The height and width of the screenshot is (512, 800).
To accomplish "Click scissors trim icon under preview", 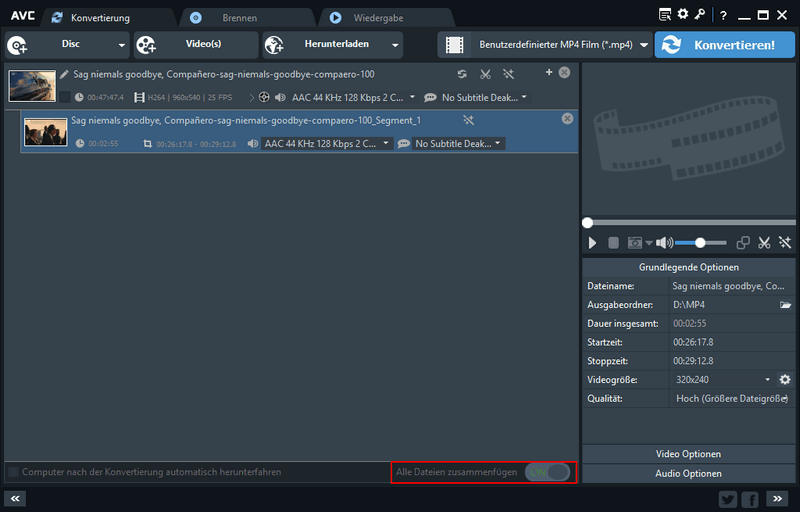I will (x=764, y=243).
